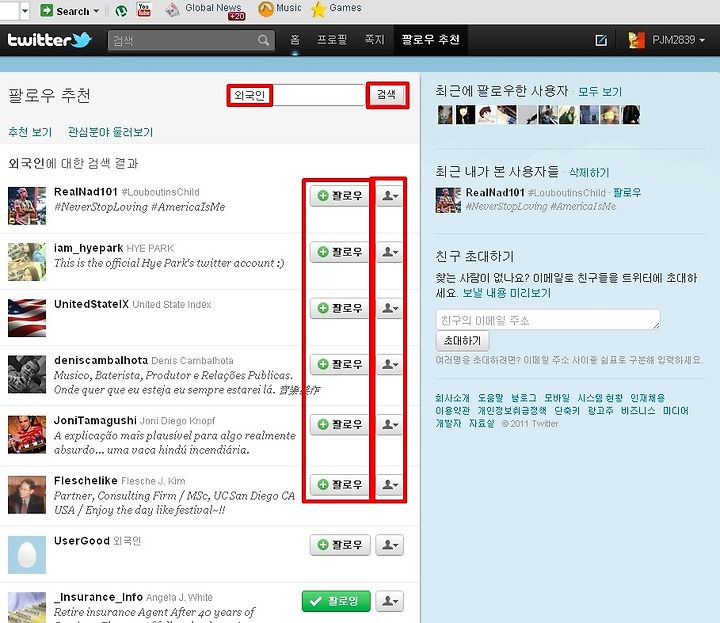Open the 이용약관 footer link
This screenshot has width=720, height=623.
[452, 410]
